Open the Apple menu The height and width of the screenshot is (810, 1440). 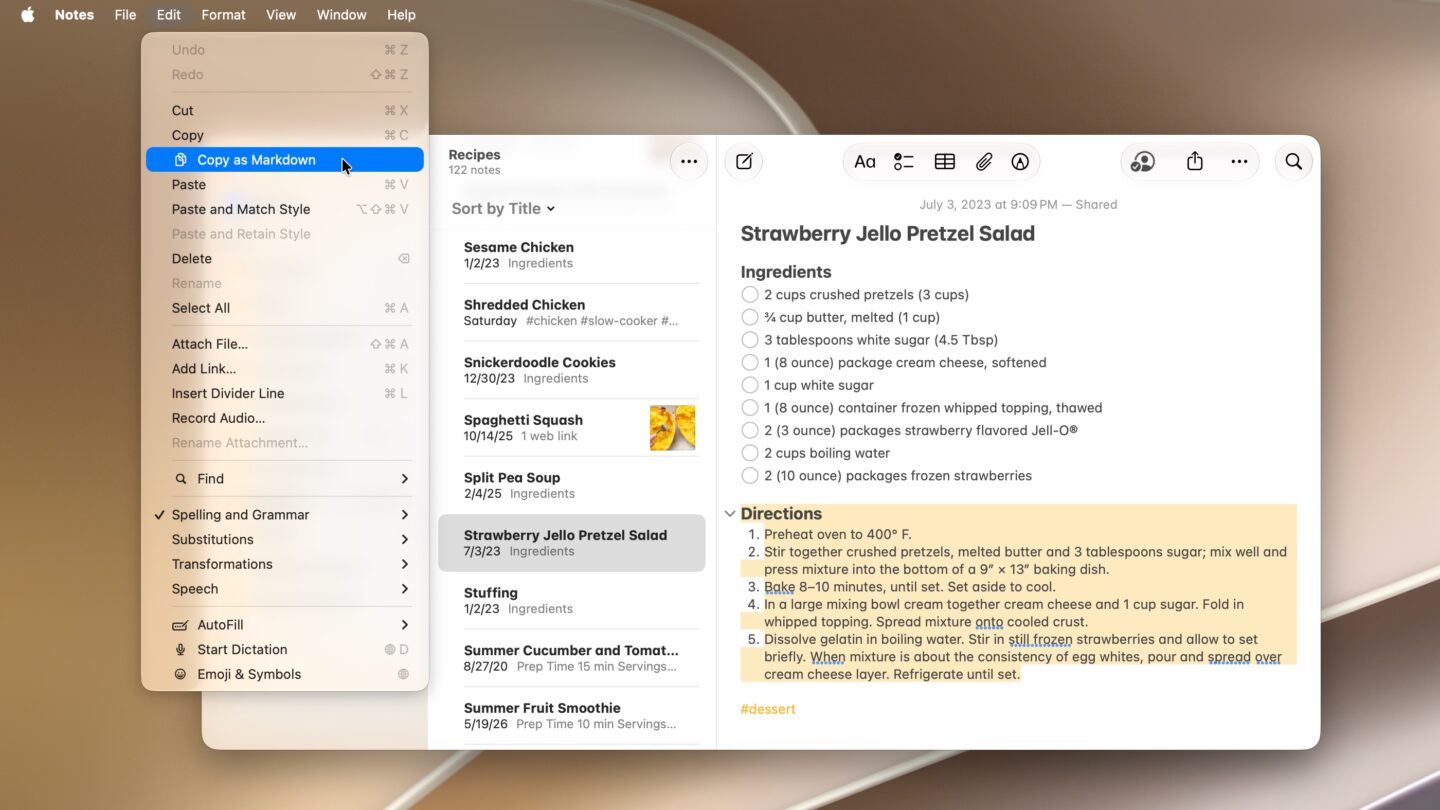tap(28, 15)
